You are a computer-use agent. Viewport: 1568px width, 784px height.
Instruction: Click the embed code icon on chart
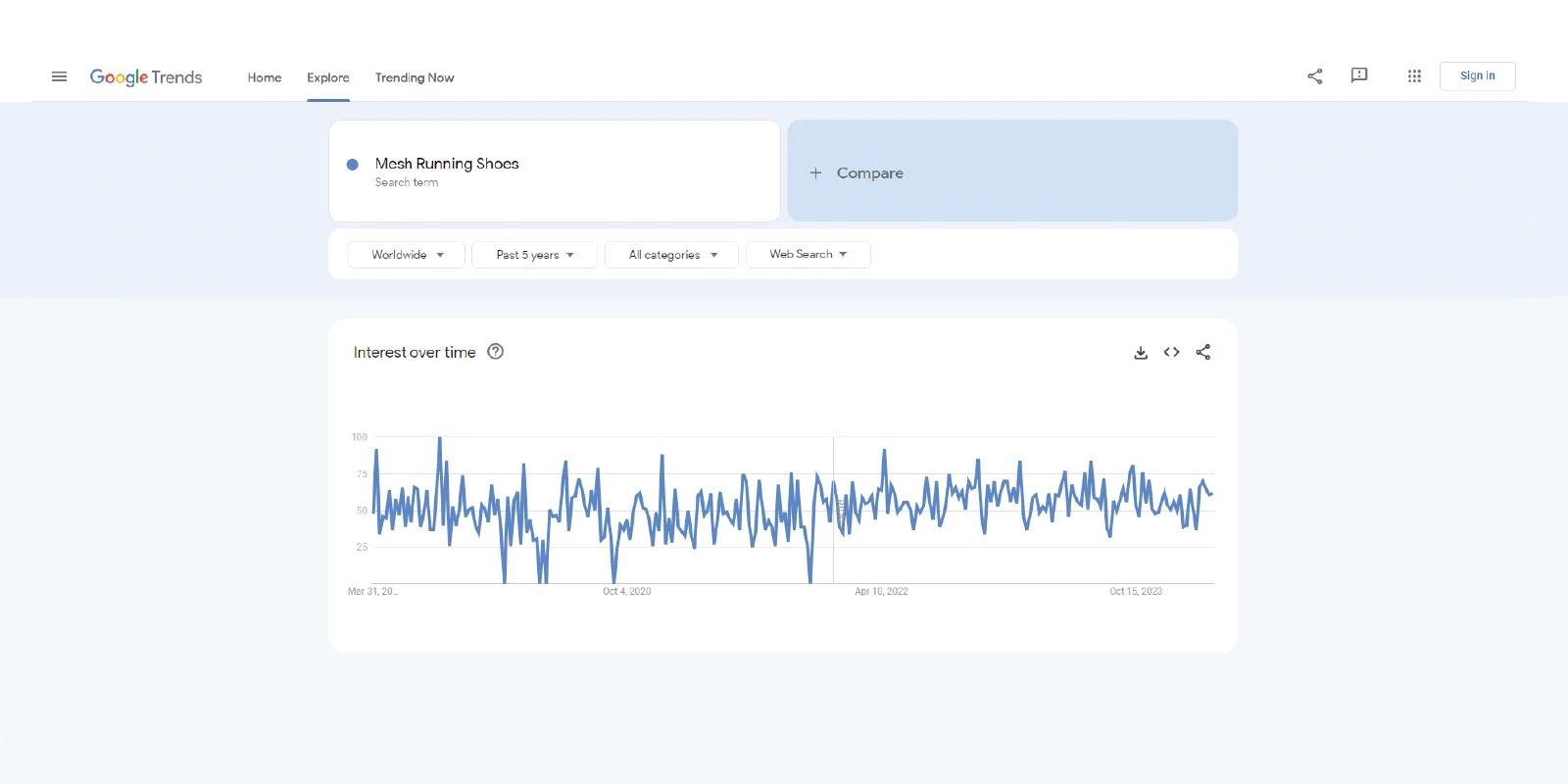[1172, 353]
